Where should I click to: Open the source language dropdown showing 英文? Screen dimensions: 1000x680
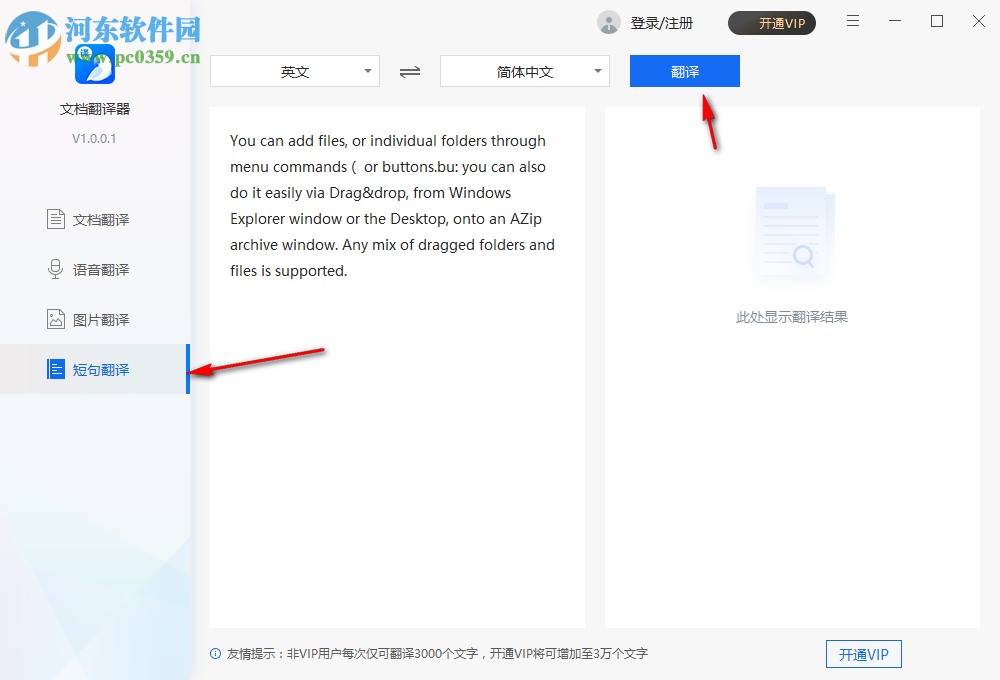coord(295,71)
